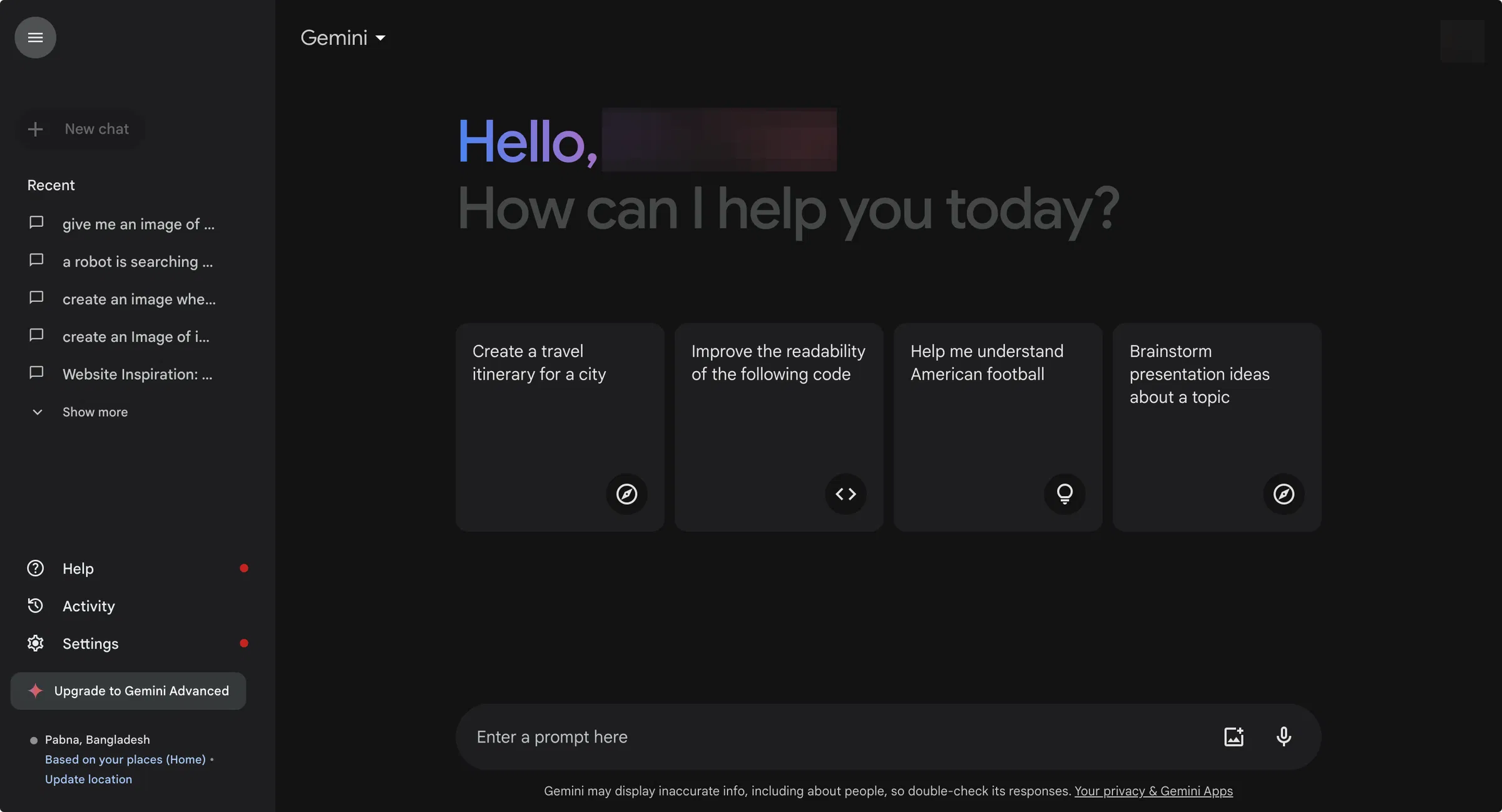Click compass icon on travel itinerary card
Screen dimensions: 1502x812
click(x=626, y=494)
